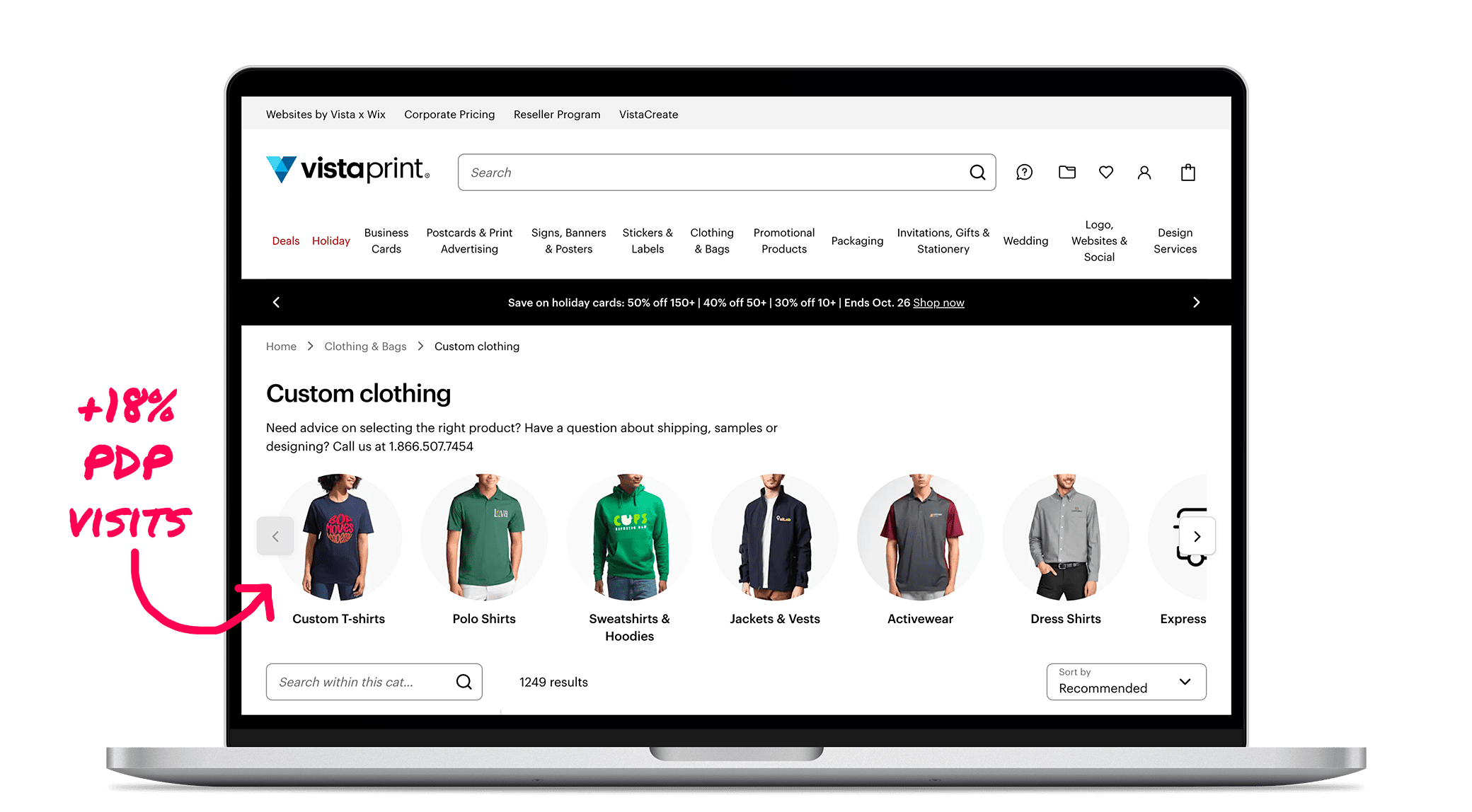Viewport: 1472px width, 812px height.
Task: Open the shopping bag cart icon
Action: [x=1188, y=173]
